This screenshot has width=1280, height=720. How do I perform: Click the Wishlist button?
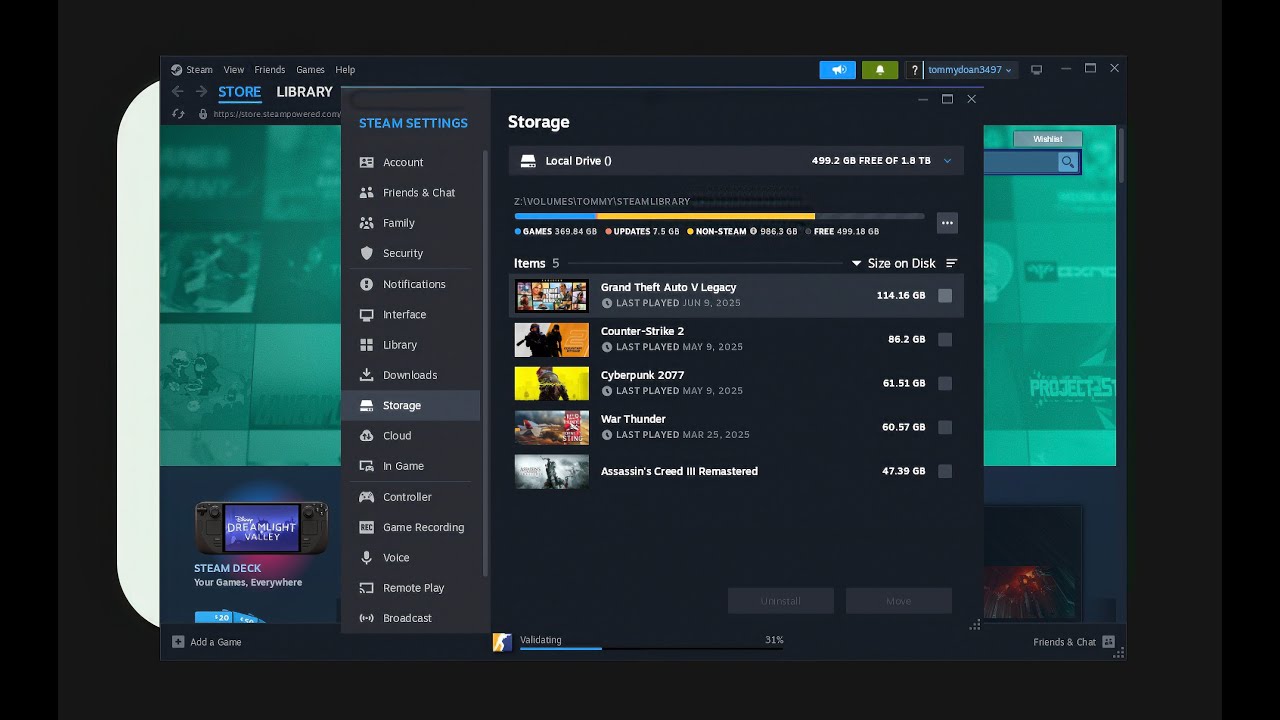(x=1048, y=139)
